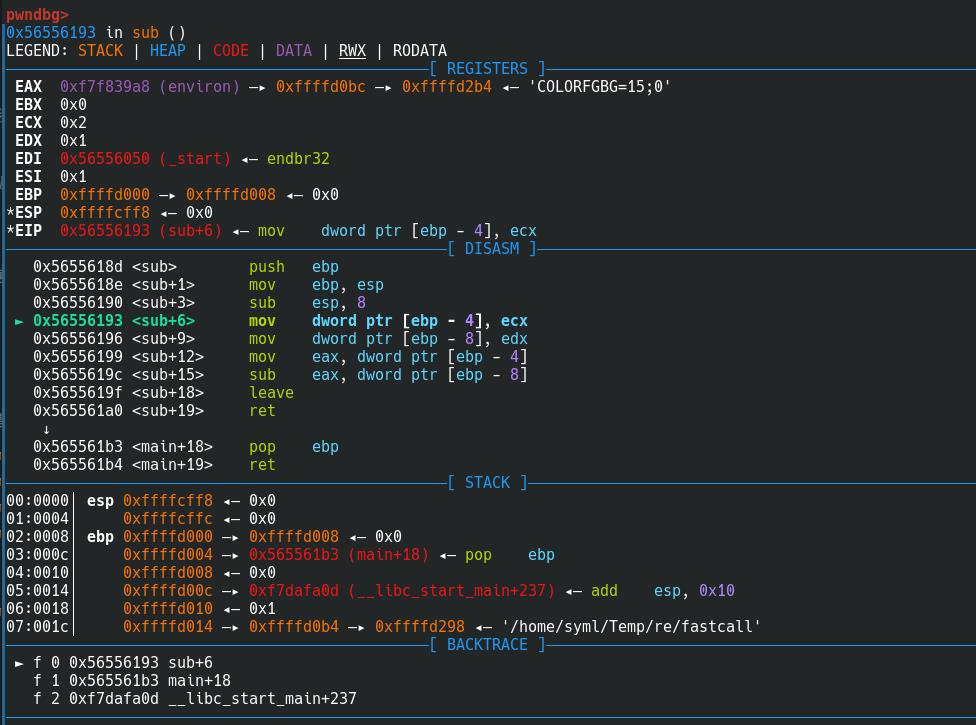Select the DISASM section header
The image size is (976, 725).
click(491, 249)
